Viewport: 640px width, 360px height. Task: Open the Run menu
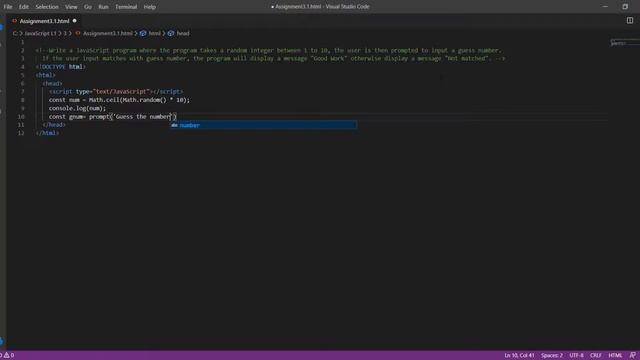[x=103, y=7]
